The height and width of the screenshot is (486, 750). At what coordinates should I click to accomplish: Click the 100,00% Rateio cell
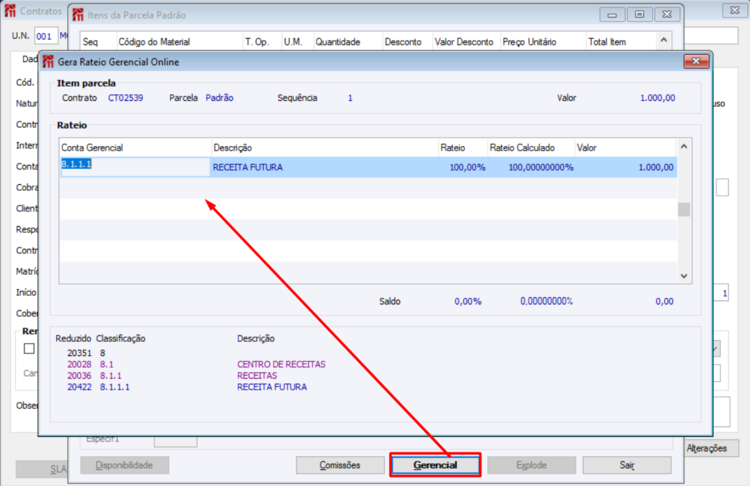pyautogui.click(x=463, y=167)
